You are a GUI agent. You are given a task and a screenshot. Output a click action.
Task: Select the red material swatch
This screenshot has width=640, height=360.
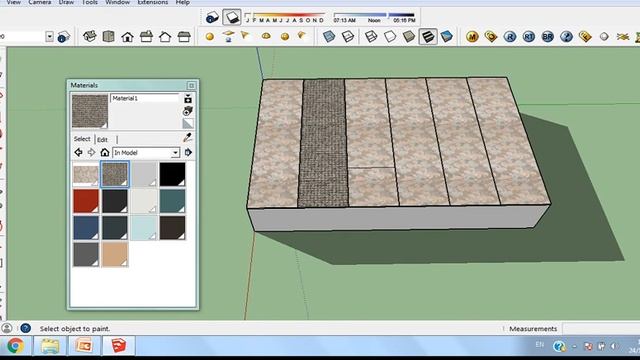tap(86, 201)
